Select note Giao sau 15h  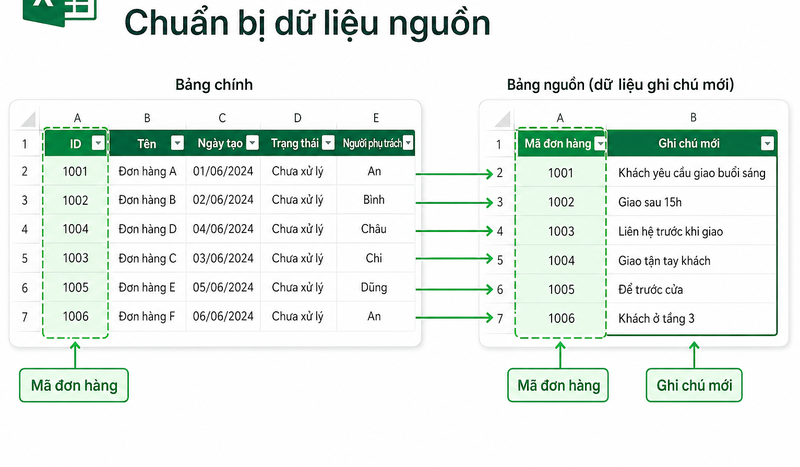tap(692, 202)
